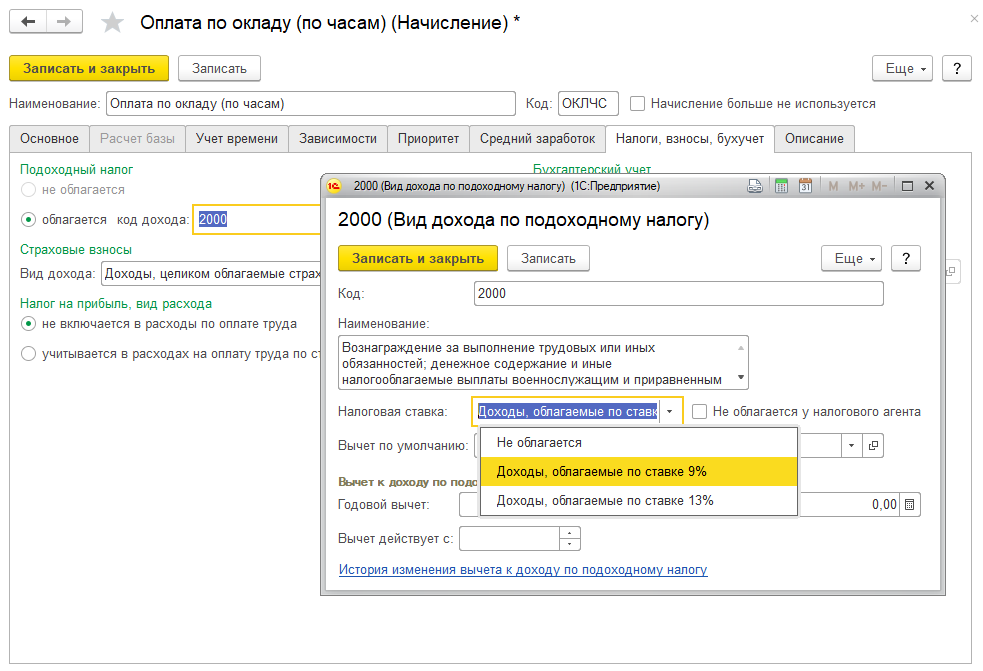Open the calendar icon in dialog title bar
This screenshot has height=671, width=983.
click(805, 186)
